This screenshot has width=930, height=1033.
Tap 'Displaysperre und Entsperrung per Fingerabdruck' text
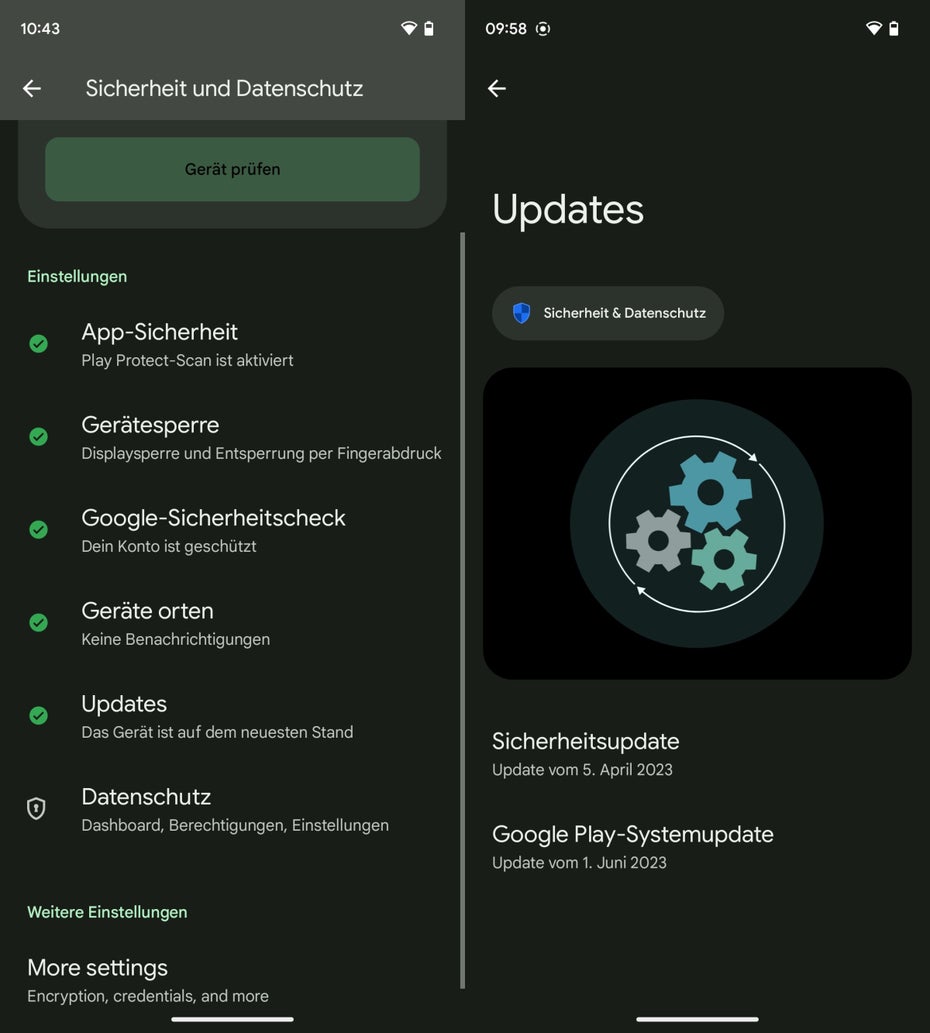(x=261, y=453)
